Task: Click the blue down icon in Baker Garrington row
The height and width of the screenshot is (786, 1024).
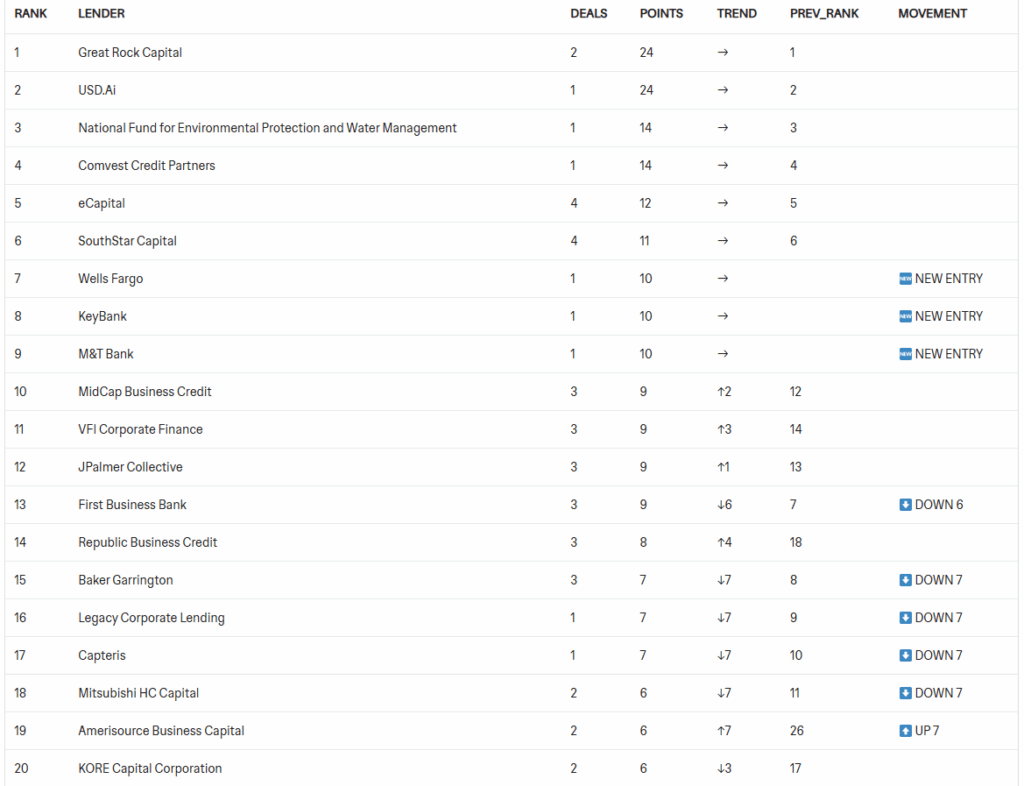Action: tap(905, 580)
